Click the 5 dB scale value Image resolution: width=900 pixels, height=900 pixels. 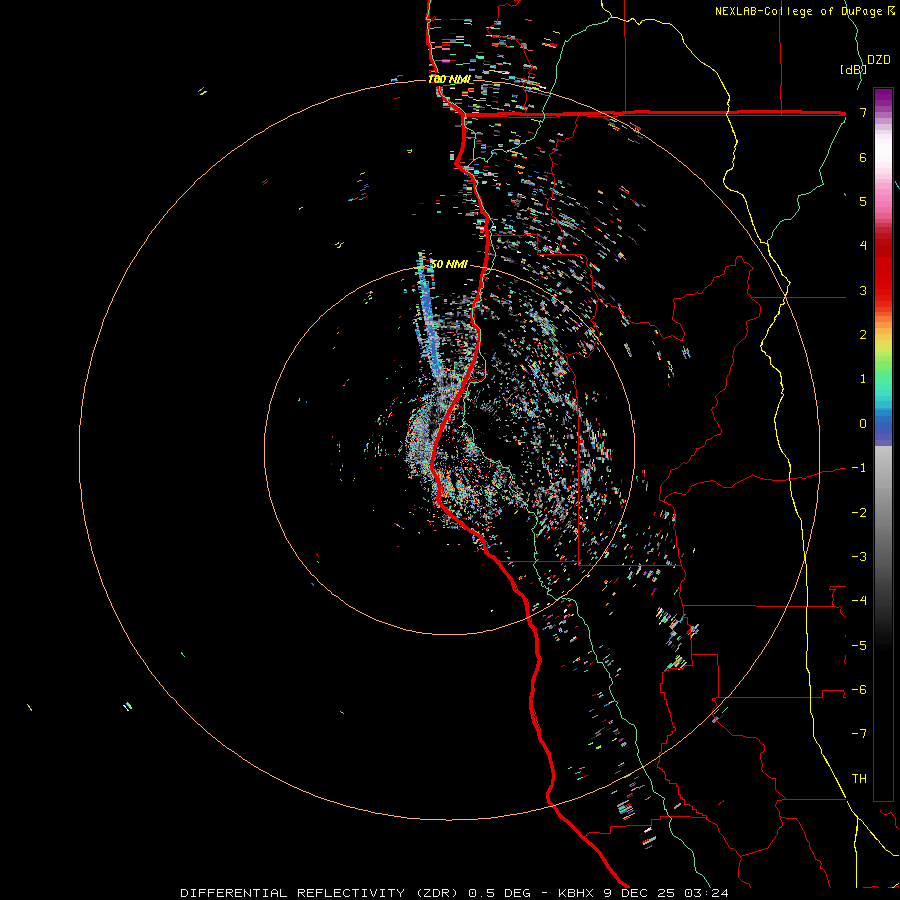[863, 201]
